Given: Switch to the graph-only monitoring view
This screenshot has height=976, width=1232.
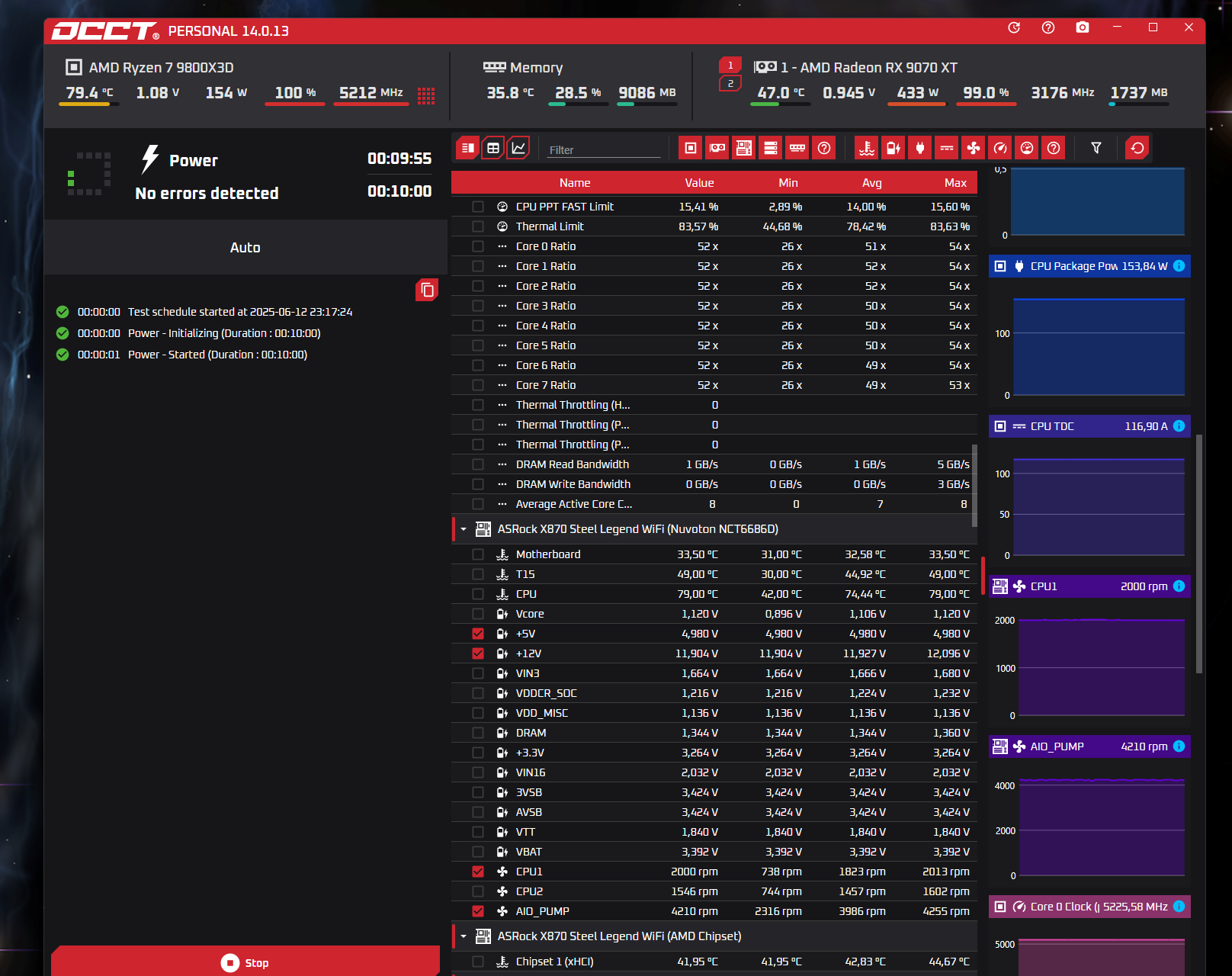Looking at the screenshot, I should coord(518,148).
